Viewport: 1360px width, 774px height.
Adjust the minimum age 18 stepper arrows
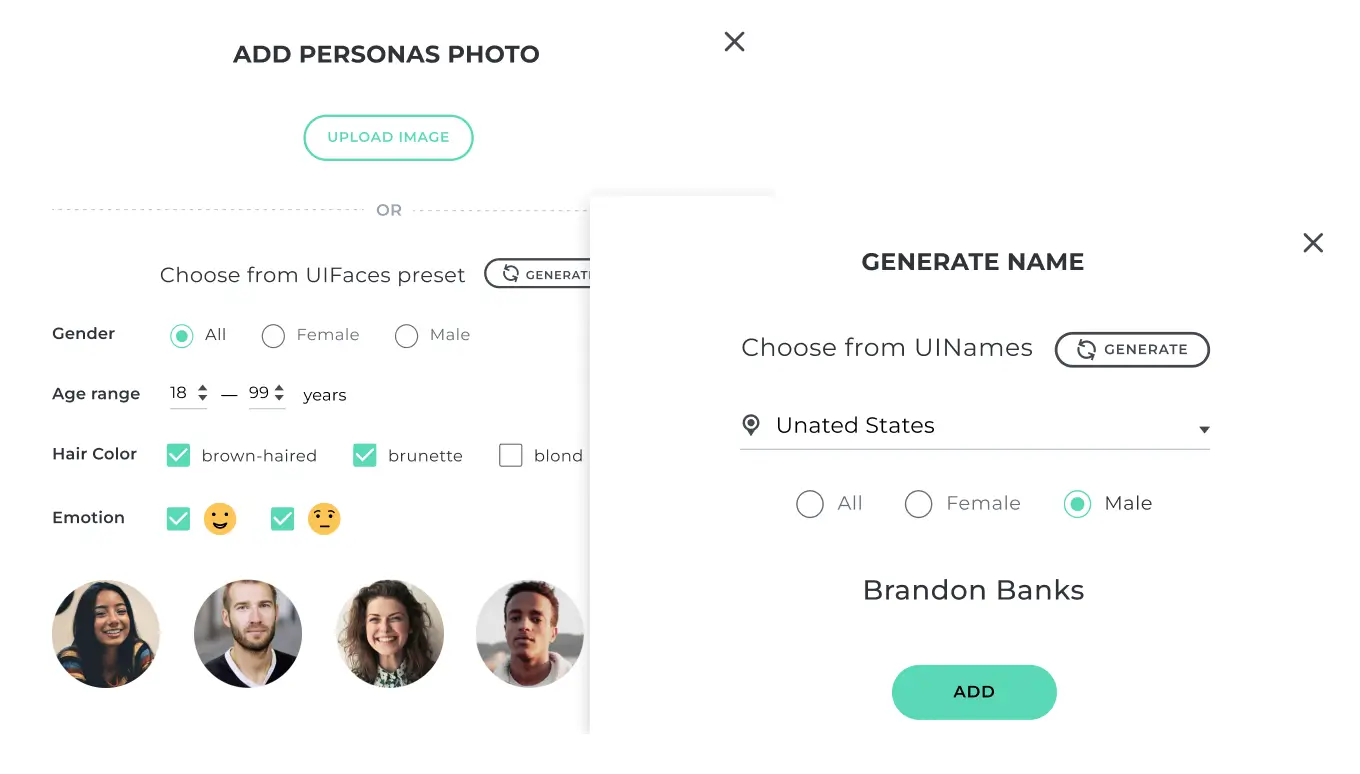pos(203,393)
